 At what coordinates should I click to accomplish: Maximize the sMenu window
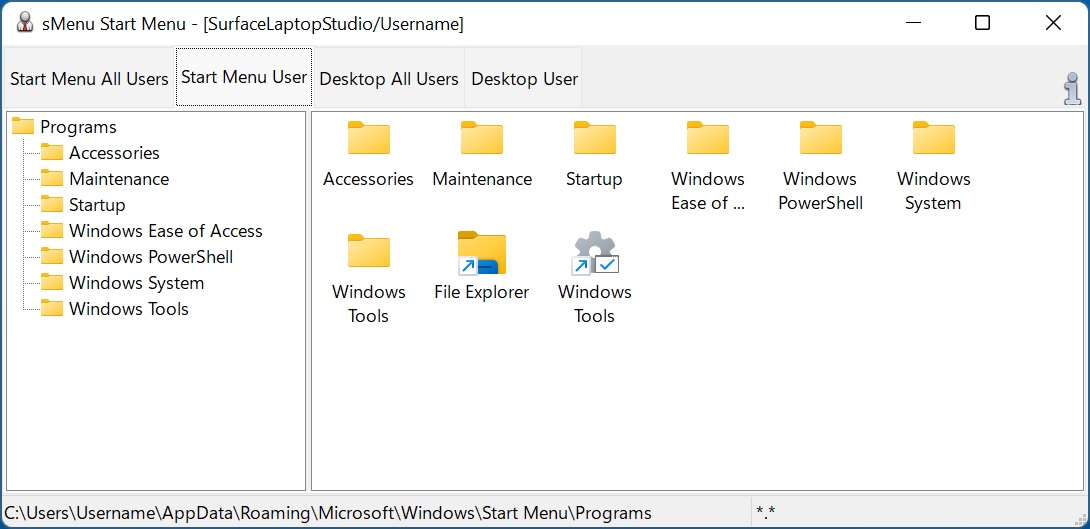coord(982,23)
